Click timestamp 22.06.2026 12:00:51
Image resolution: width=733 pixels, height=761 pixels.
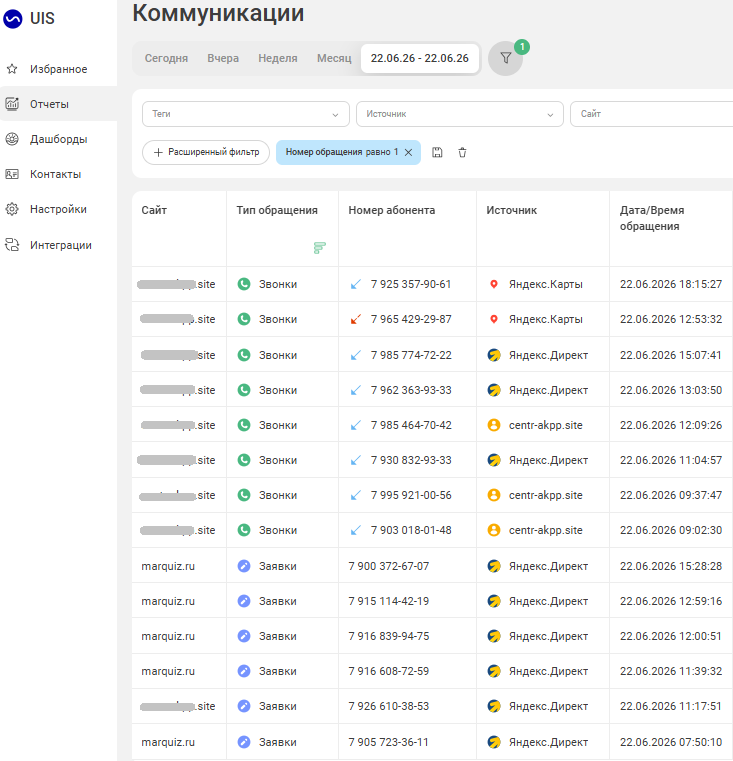point(671,636)
